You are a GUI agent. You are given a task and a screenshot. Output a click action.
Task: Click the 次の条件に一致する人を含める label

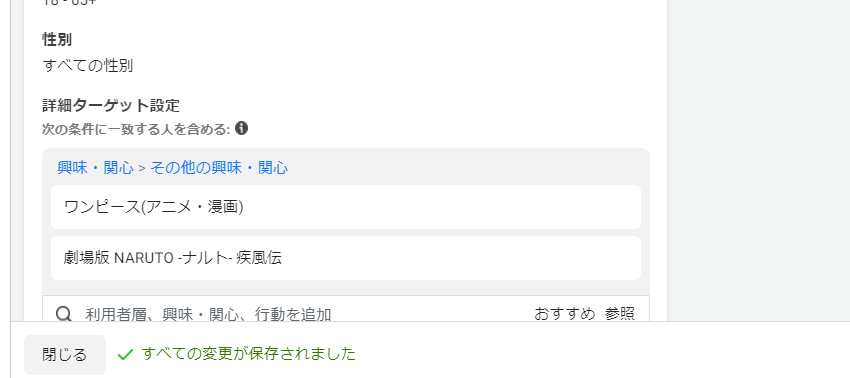click(137, 129)
